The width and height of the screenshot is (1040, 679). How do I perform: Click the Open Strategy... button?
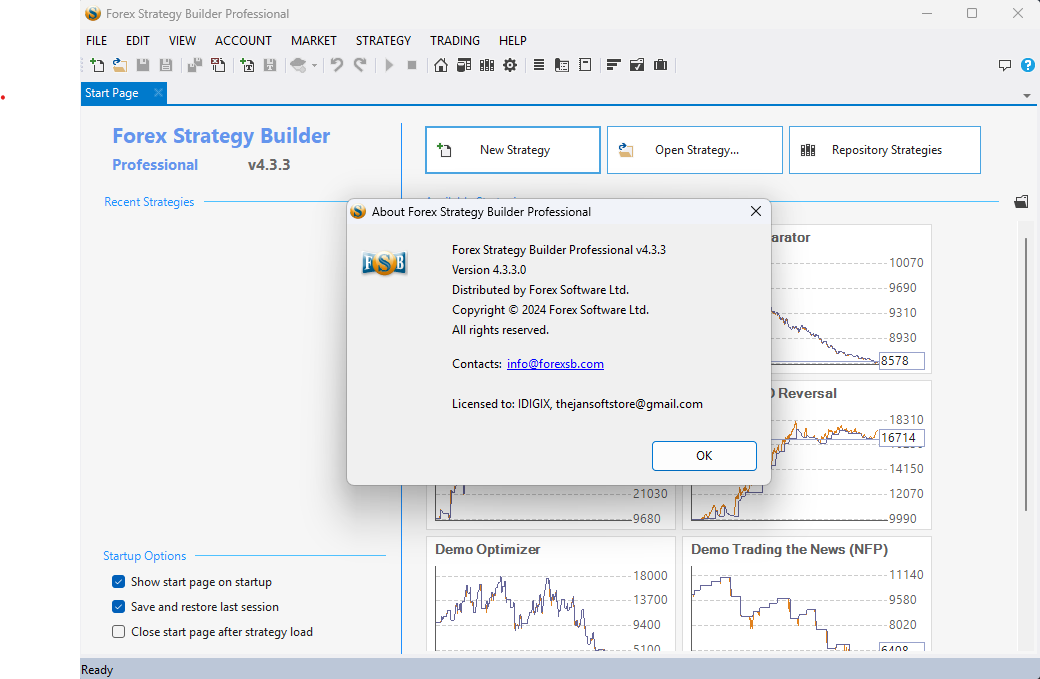click(694, 150)
